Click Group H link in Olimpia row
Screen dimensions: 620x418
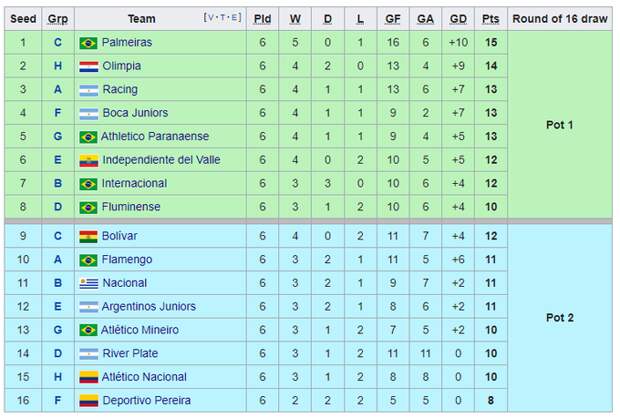tap(58, 66)
